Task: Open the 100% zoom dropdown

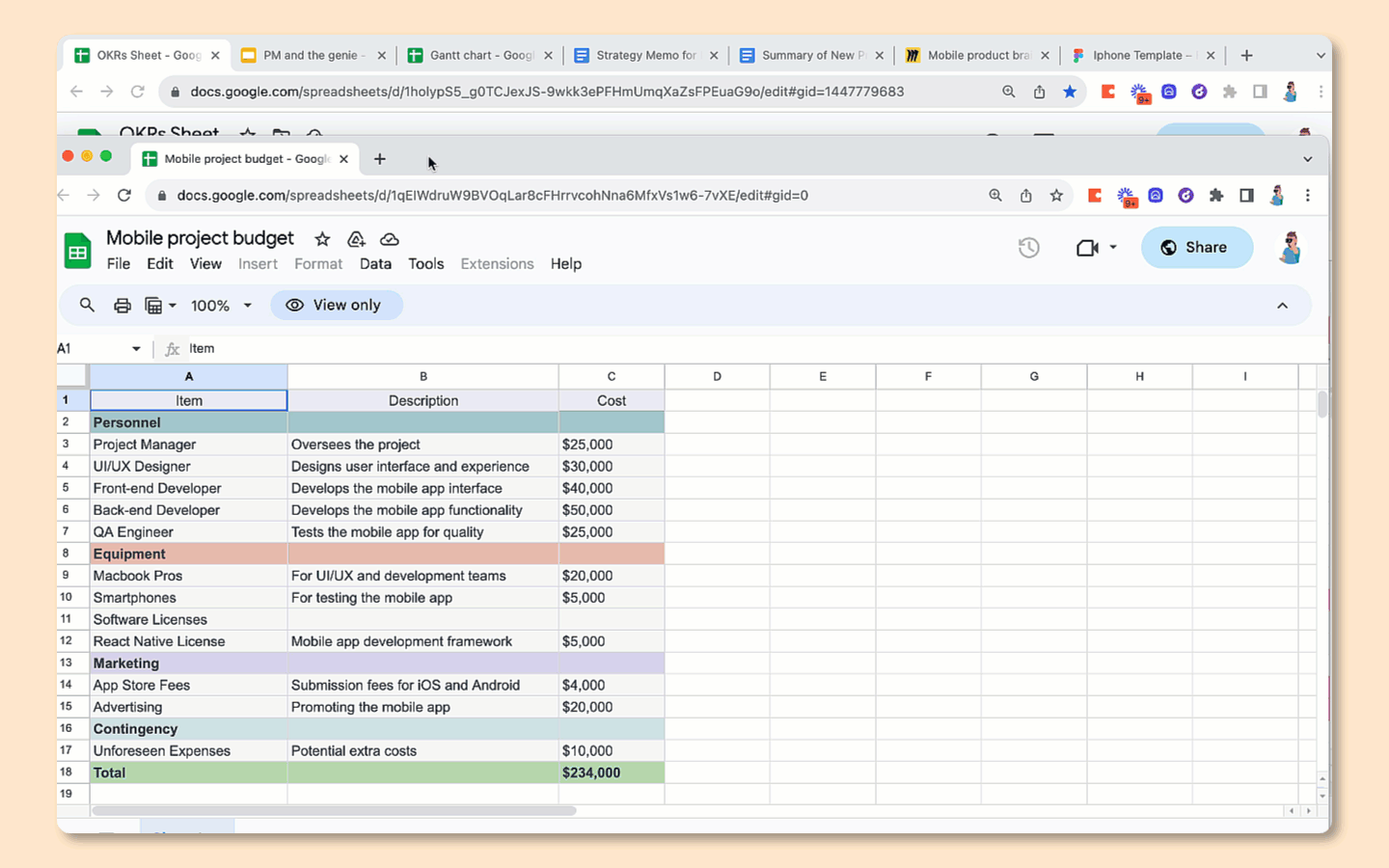Action: point(221,306)
